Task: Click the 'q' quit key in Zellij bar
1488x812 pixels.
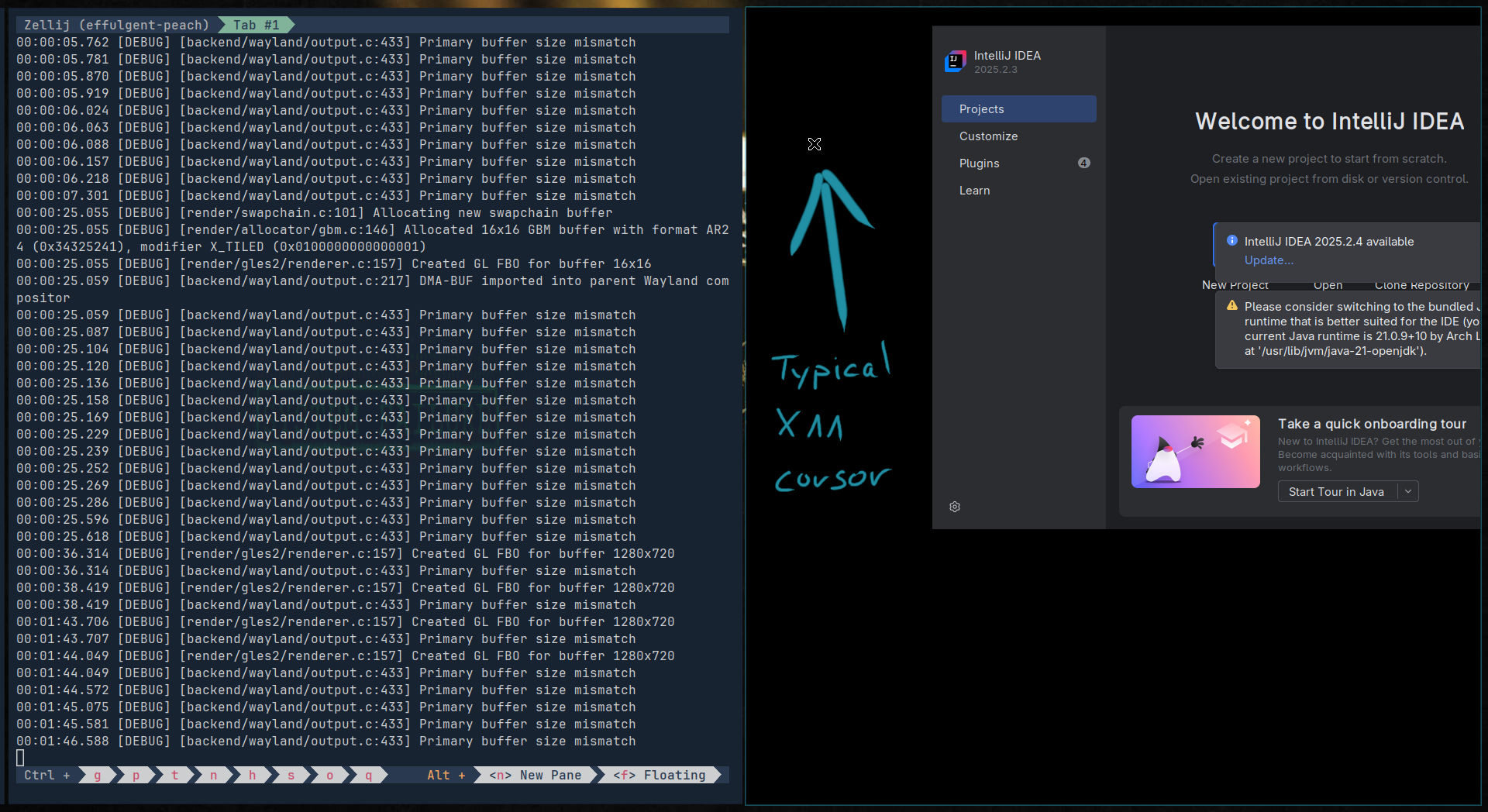Action: coord(368,775)
